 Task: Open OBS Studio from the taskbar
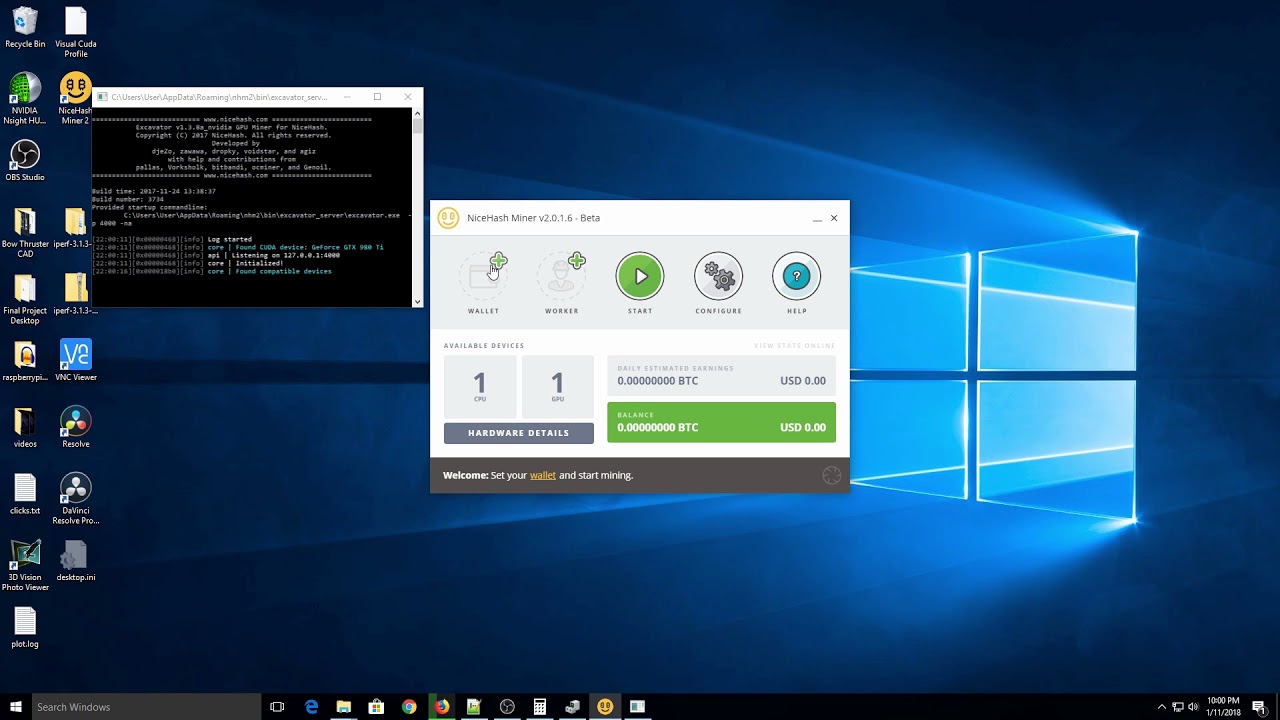[x=507, y=707]
